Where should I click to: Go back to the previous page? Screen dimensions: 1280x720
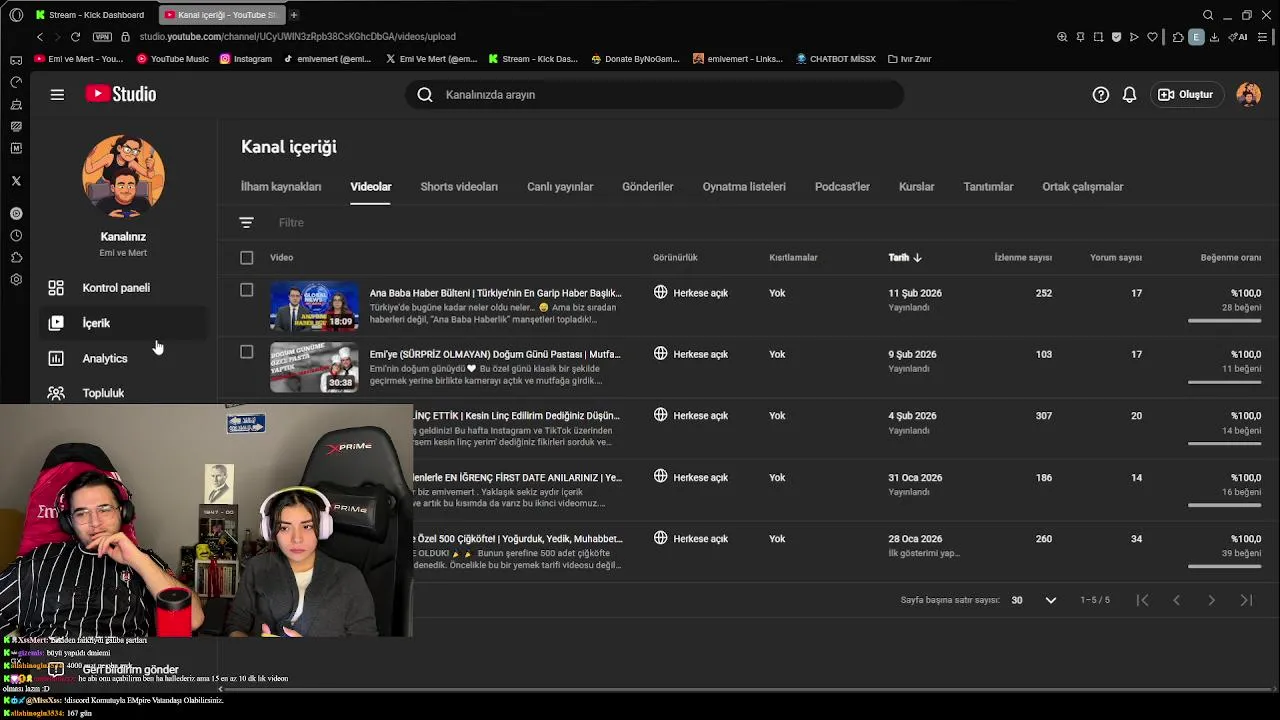point(39,37)
